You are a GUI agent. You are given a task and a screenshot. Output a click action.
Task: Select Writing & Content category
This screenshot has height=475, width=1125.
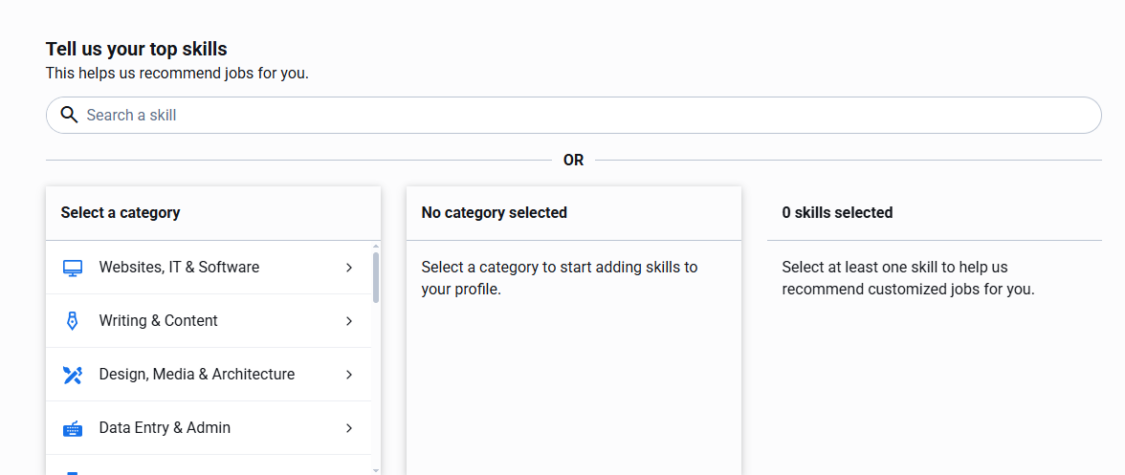[209, 321]
